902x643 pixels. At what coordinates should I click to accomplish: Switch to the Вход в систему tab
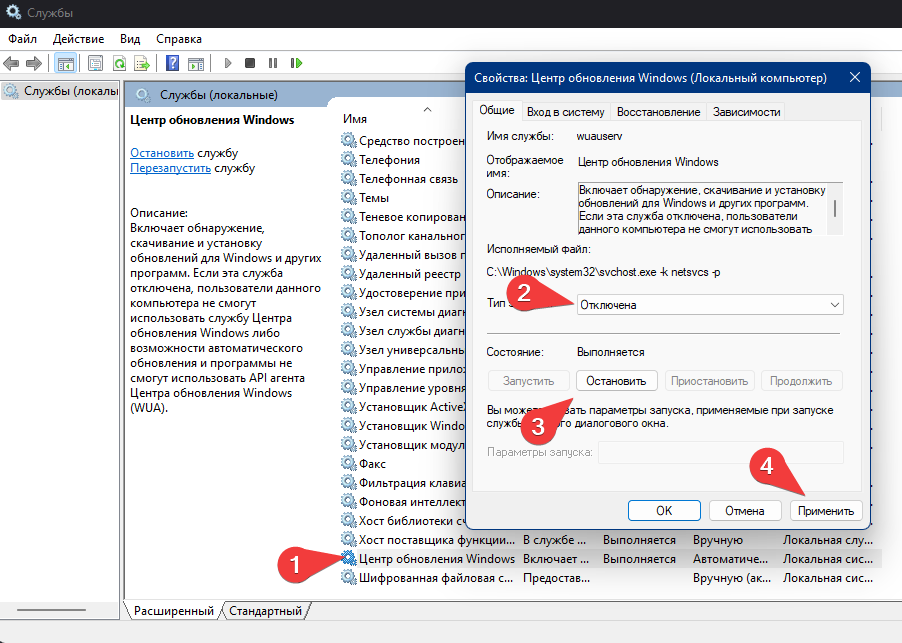565,112
